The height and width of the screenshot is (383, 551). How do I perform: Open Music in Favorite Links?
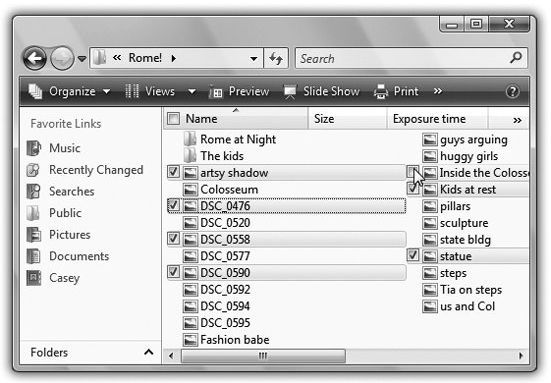pyautogui.click(x=65, y=148)
